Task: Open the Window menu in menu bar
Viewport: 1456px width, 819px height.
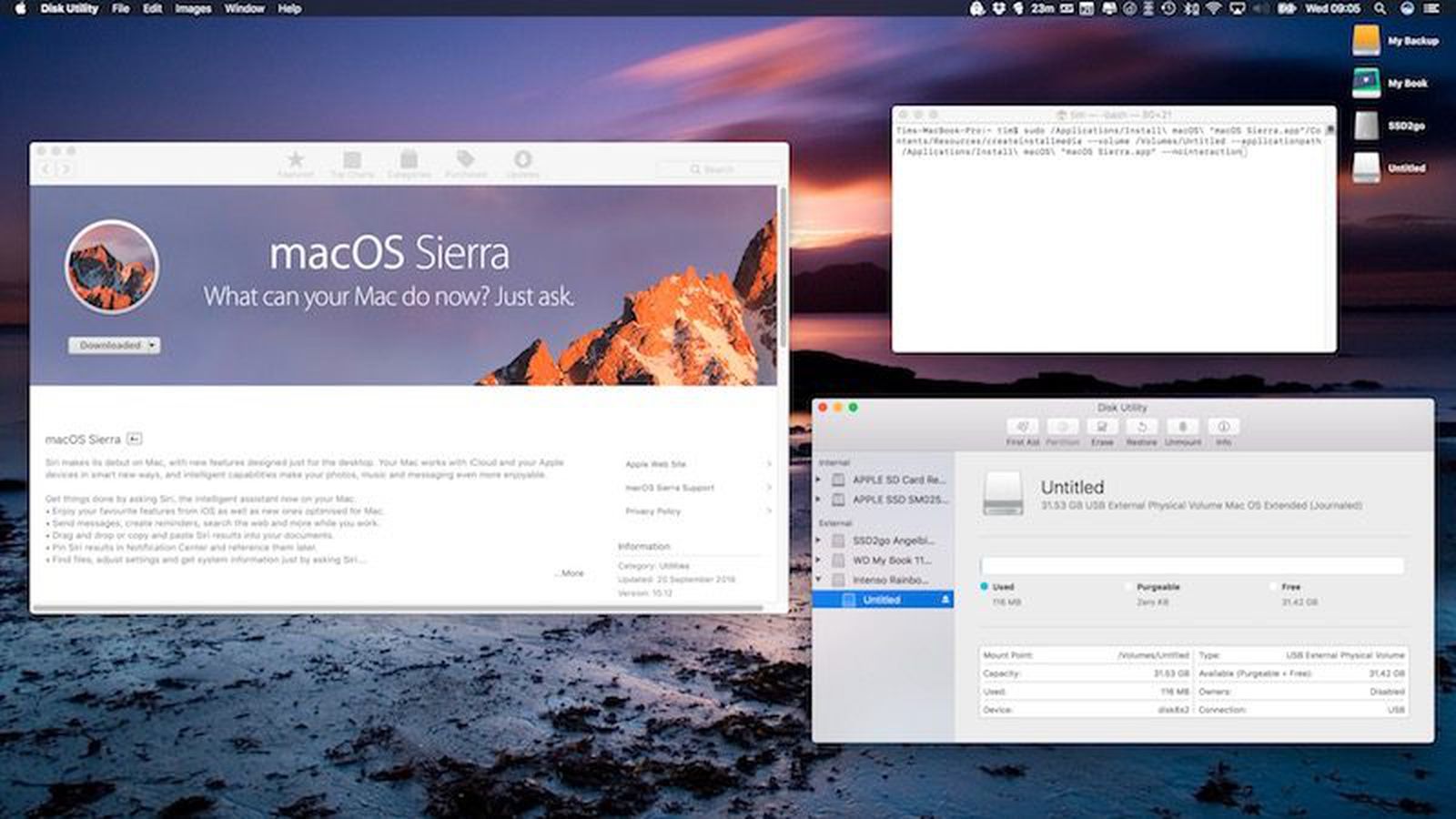Action: point(244,9)
